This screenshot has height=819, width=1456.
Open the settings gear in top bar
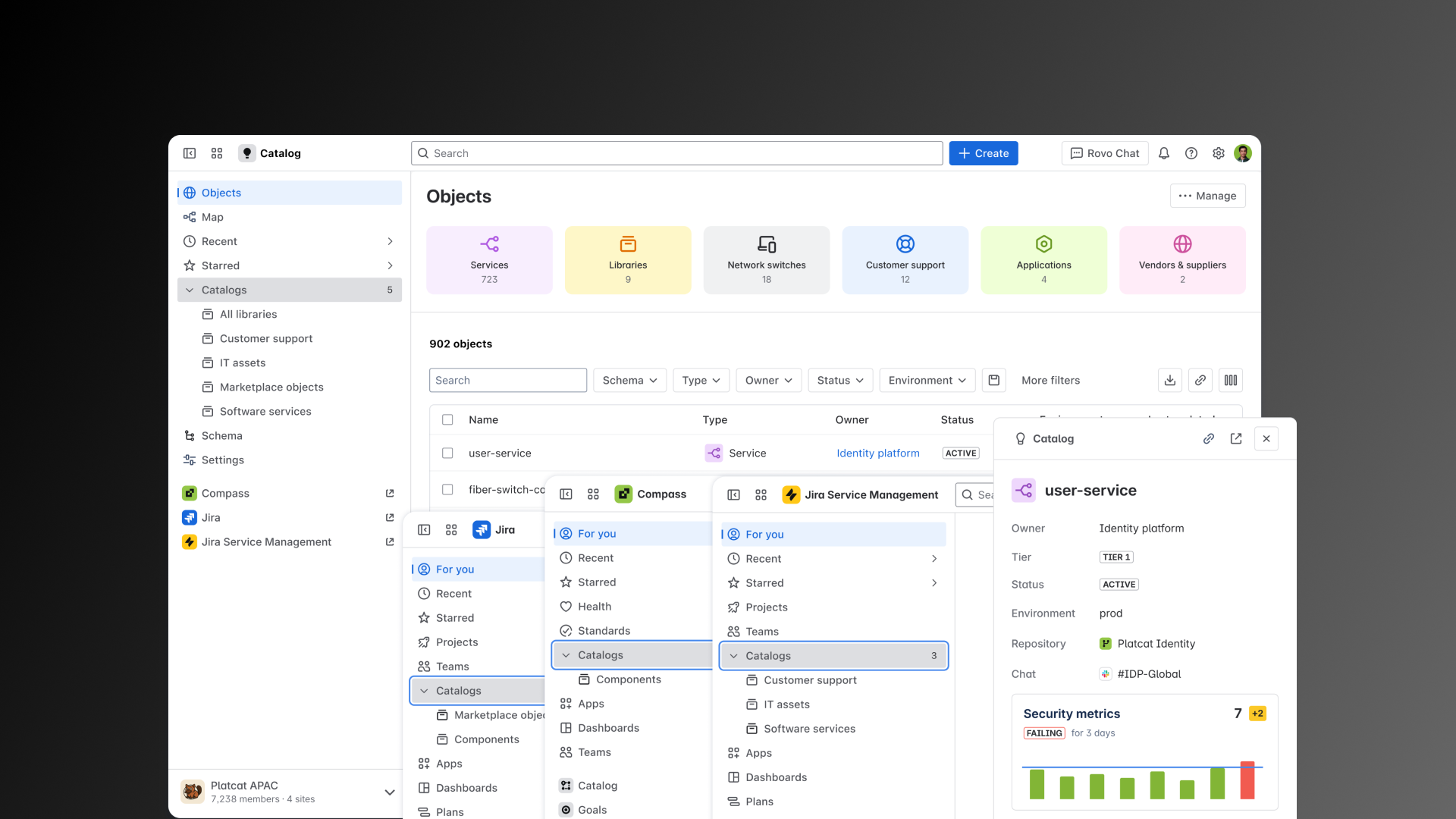[x=1219, y=153]
